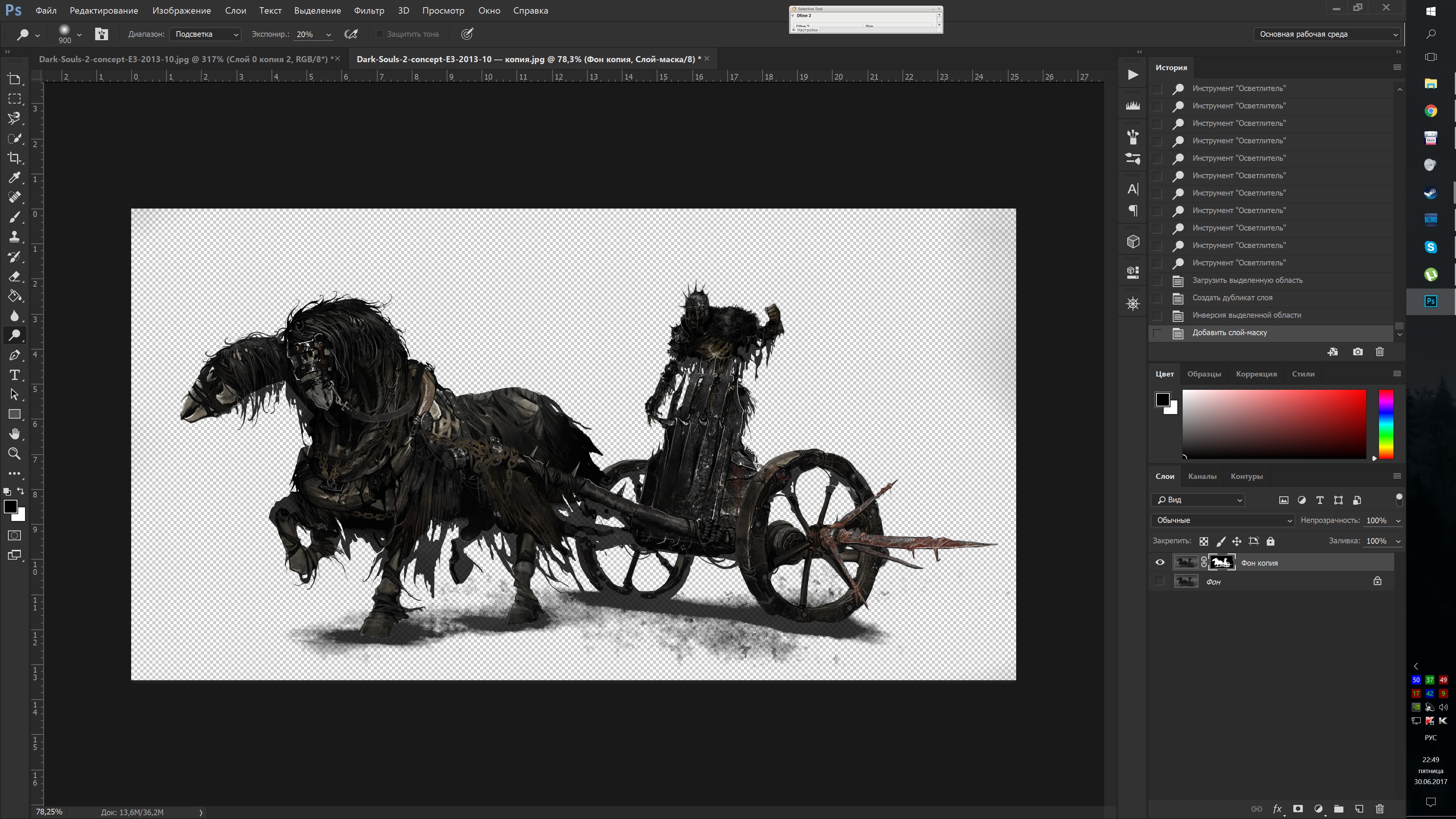The image size is (1456, 819).
Task: Open the blend mode dropdown Обычные
Action: [1222, 521]
